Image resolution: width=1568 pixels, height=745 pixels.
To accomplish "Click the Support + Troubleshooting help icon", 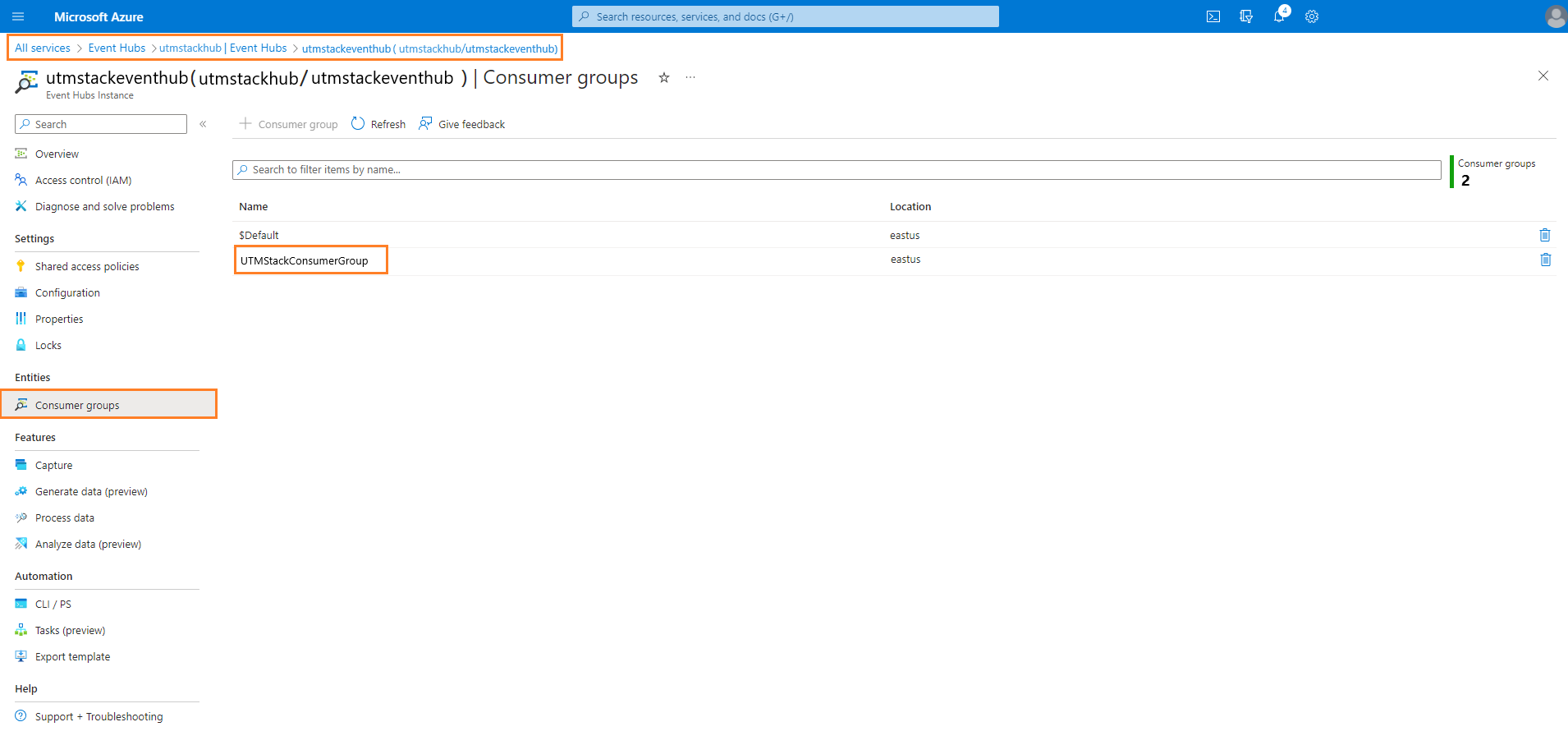I will pyautogui.click(x=21, y=716).
